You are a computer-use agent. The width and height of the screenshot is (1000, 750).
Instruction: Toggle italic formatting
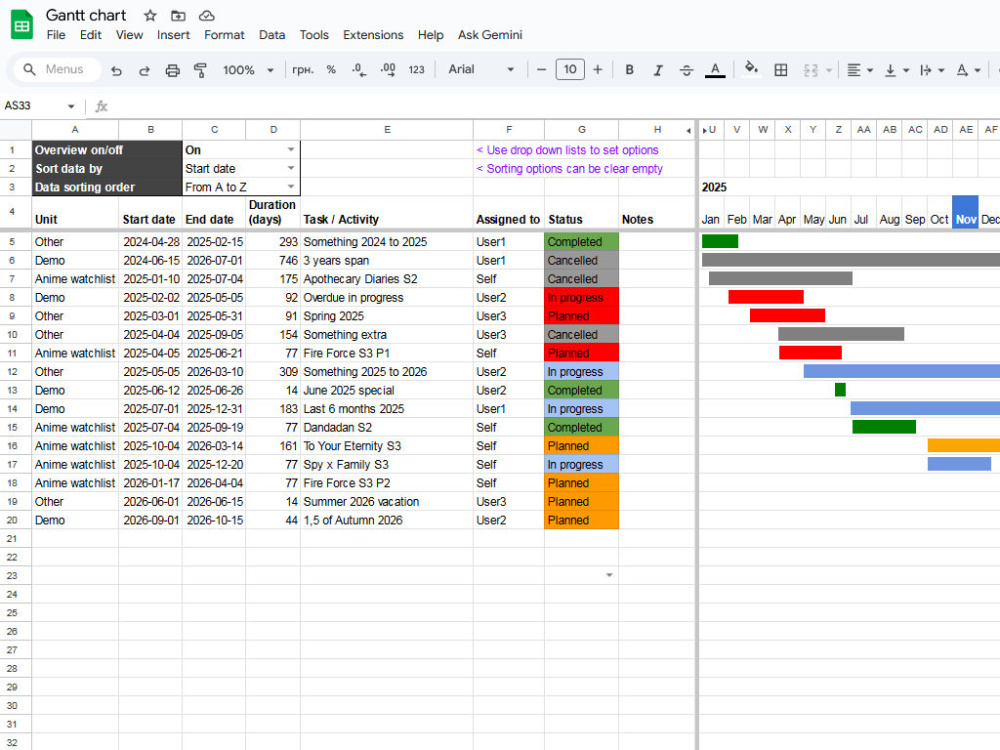coord(658,70)
